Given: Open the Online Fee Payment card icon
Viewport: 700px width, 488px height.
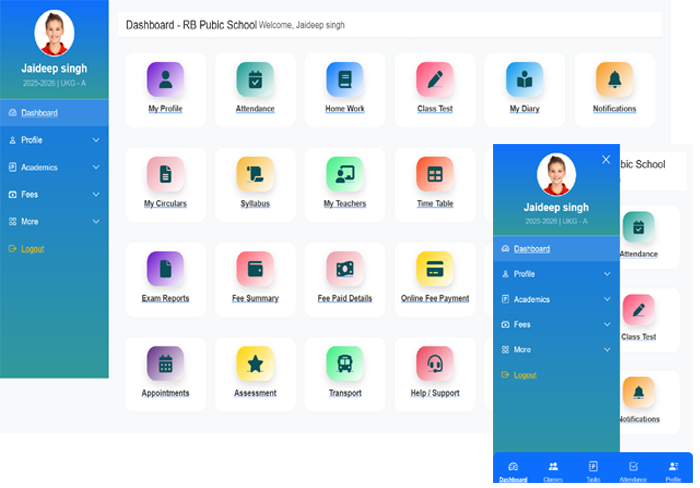Looking at the screenshot, I should point(434,268).
